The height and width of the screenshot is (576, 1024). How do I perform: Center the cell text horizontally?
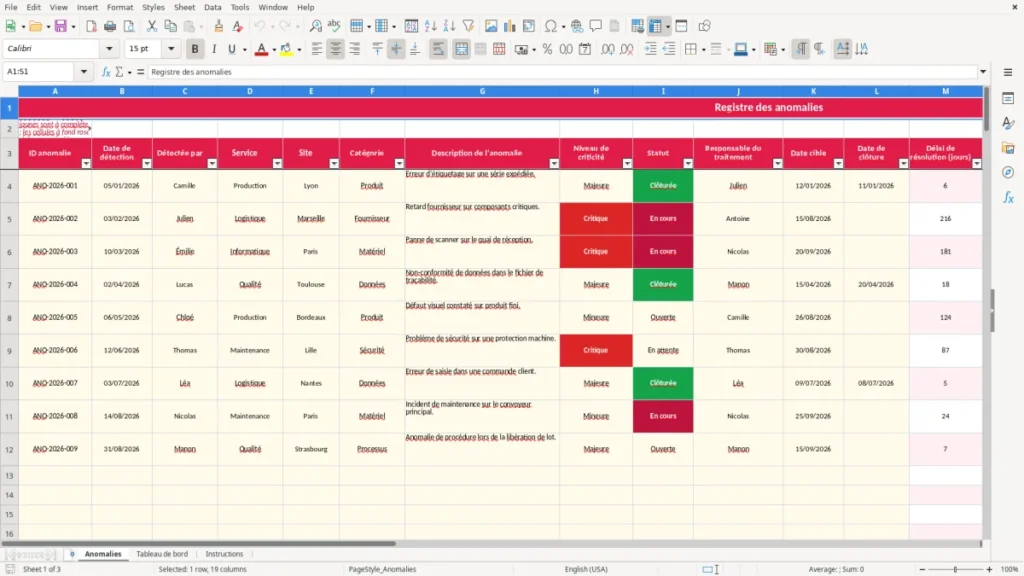point(335,49)
